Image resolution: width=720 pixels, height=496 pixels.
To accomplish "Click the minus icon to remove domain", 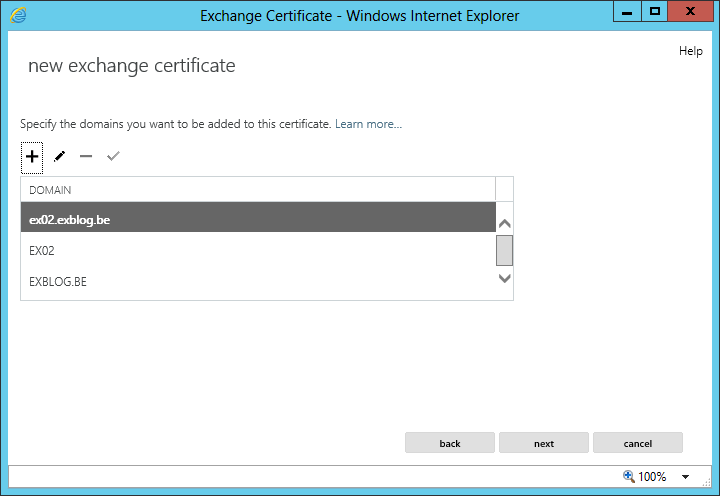I will [x=86, y=157].
